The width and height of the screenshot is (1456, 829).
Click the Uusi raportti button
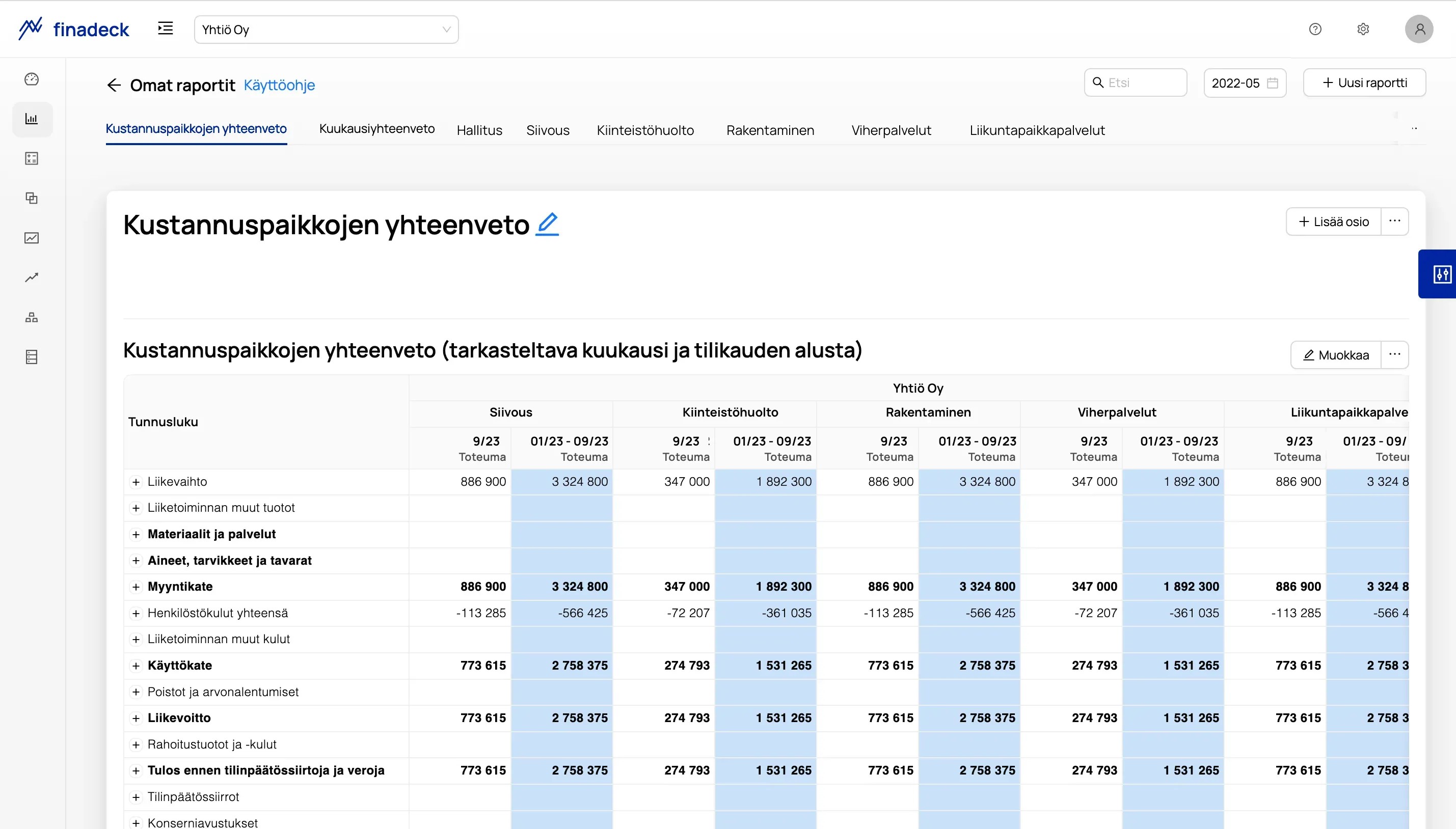click(x=1364, y=82)
